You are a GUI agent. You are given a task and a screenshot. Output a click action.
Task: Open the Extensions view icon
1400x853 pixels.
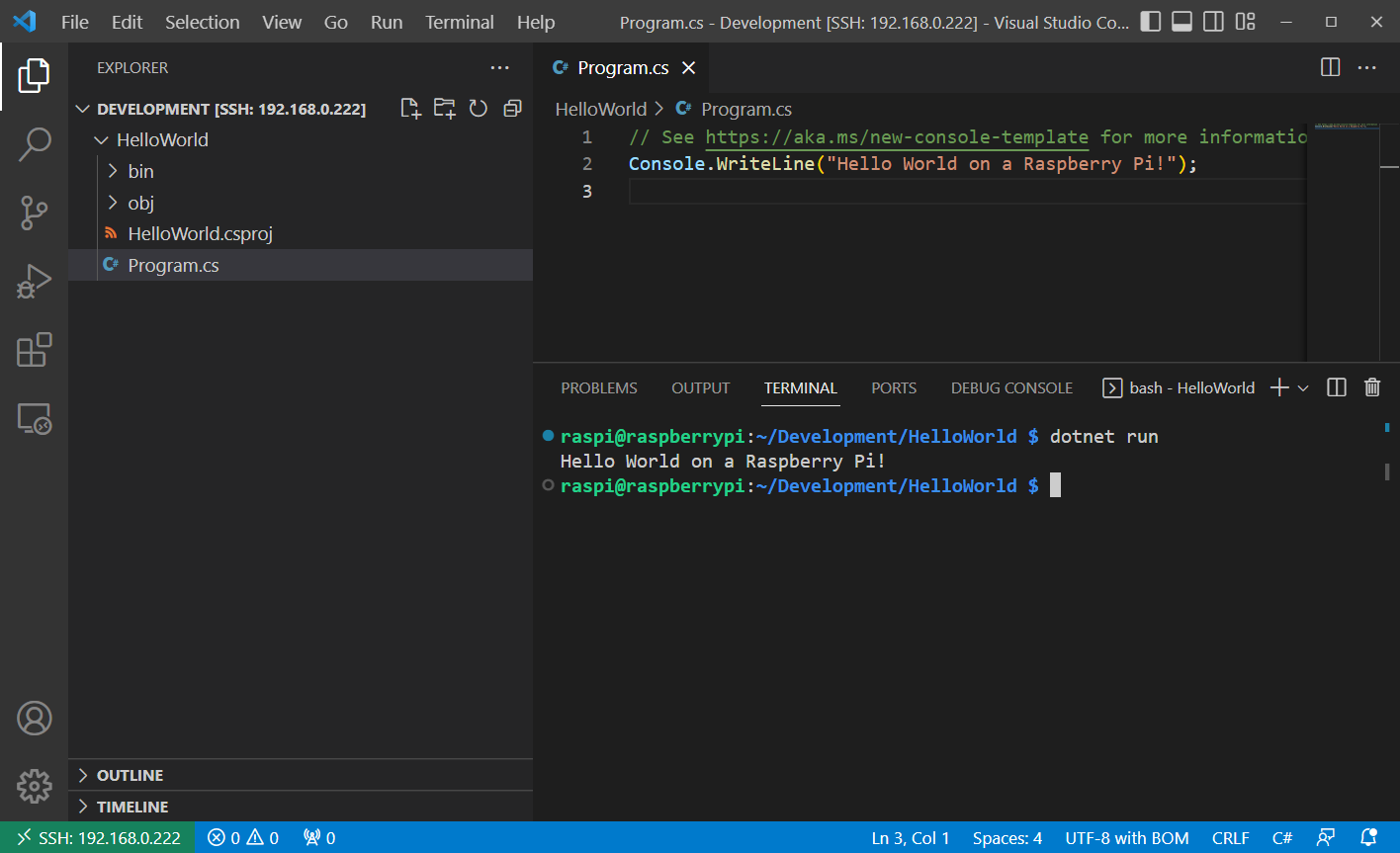34,350
